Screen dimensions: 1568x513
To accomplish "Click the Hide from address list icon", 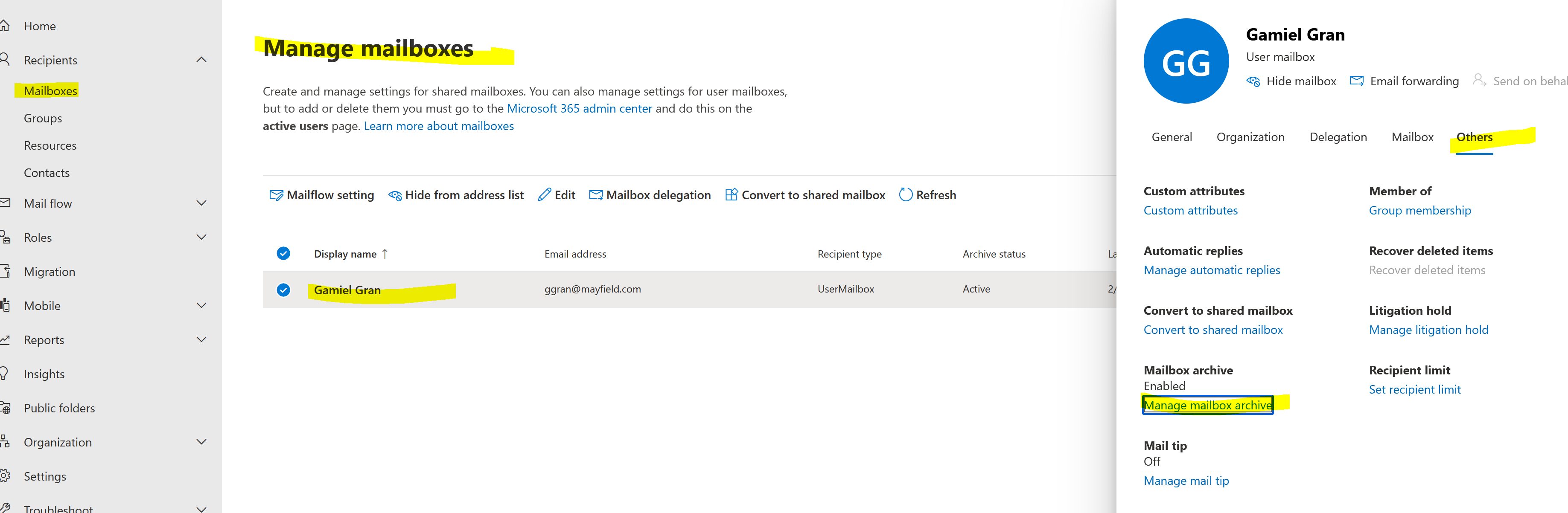I will (395, 195).
